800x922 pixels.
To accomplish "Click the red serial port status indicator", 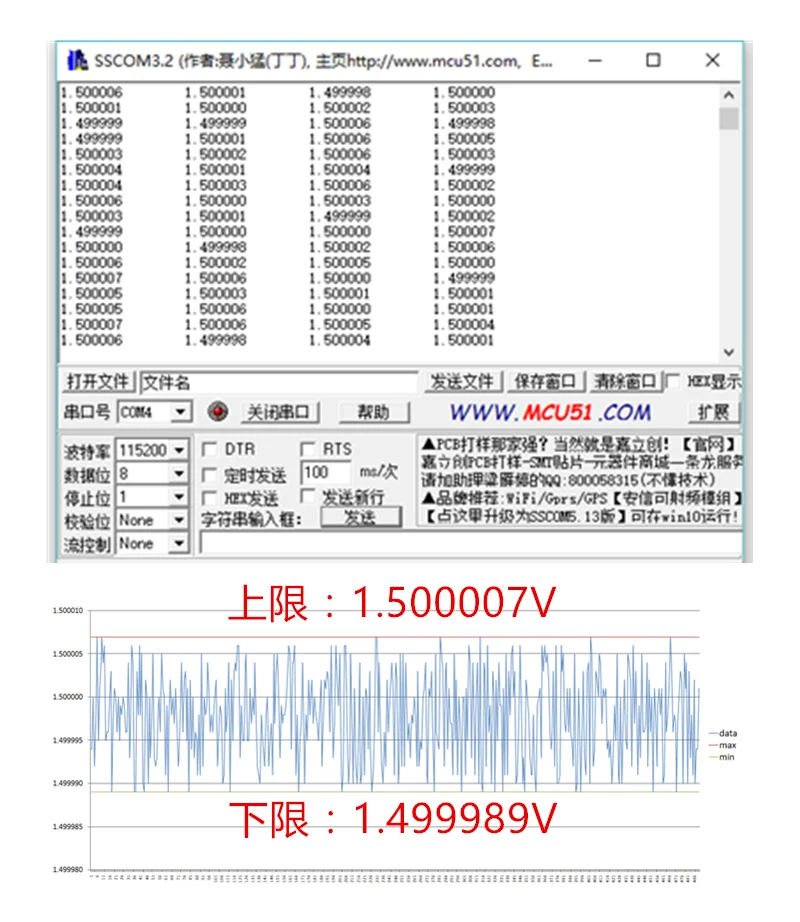I will pyautogui.click(x=218, y=412).
